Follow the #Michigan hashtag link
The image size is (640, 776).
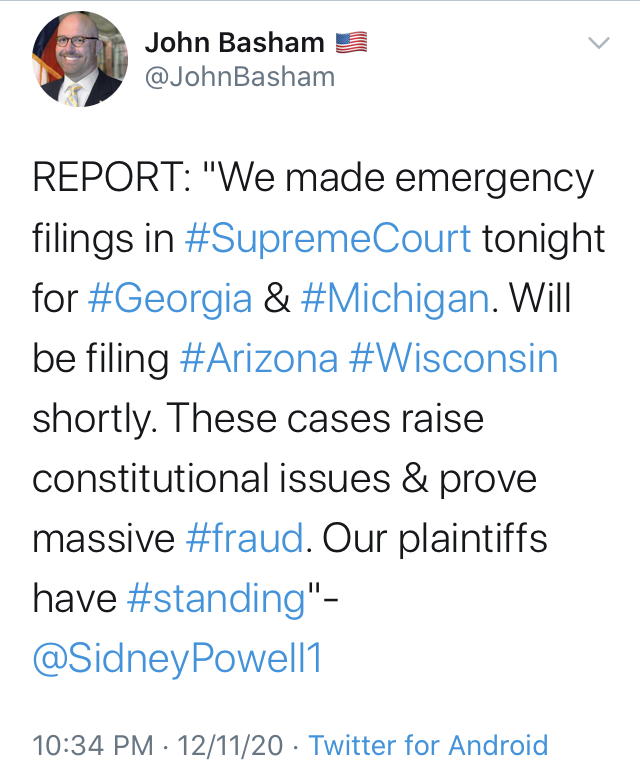coord(395,299)
